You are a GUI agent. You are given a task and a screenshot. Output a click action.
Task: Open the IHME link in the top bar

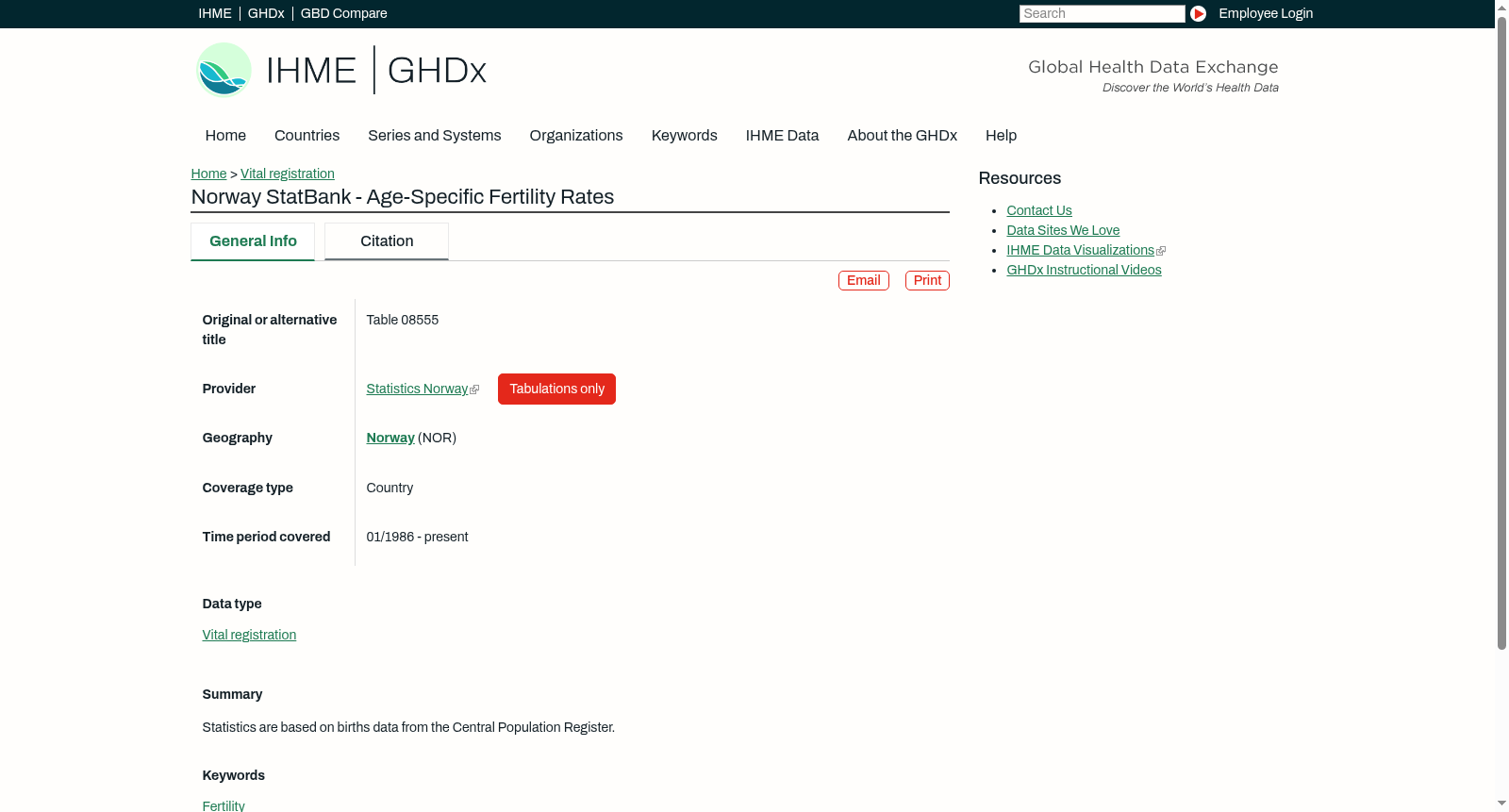click(x=215, y=13)
